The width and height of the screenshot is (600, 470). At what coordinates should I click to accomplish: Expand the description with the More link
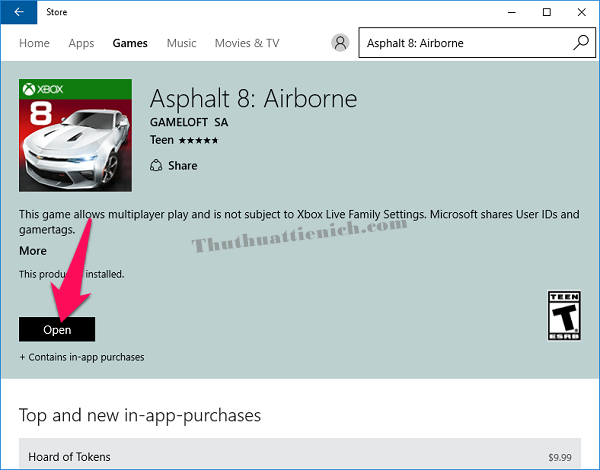pyautogui.click(x=33, y=251)
